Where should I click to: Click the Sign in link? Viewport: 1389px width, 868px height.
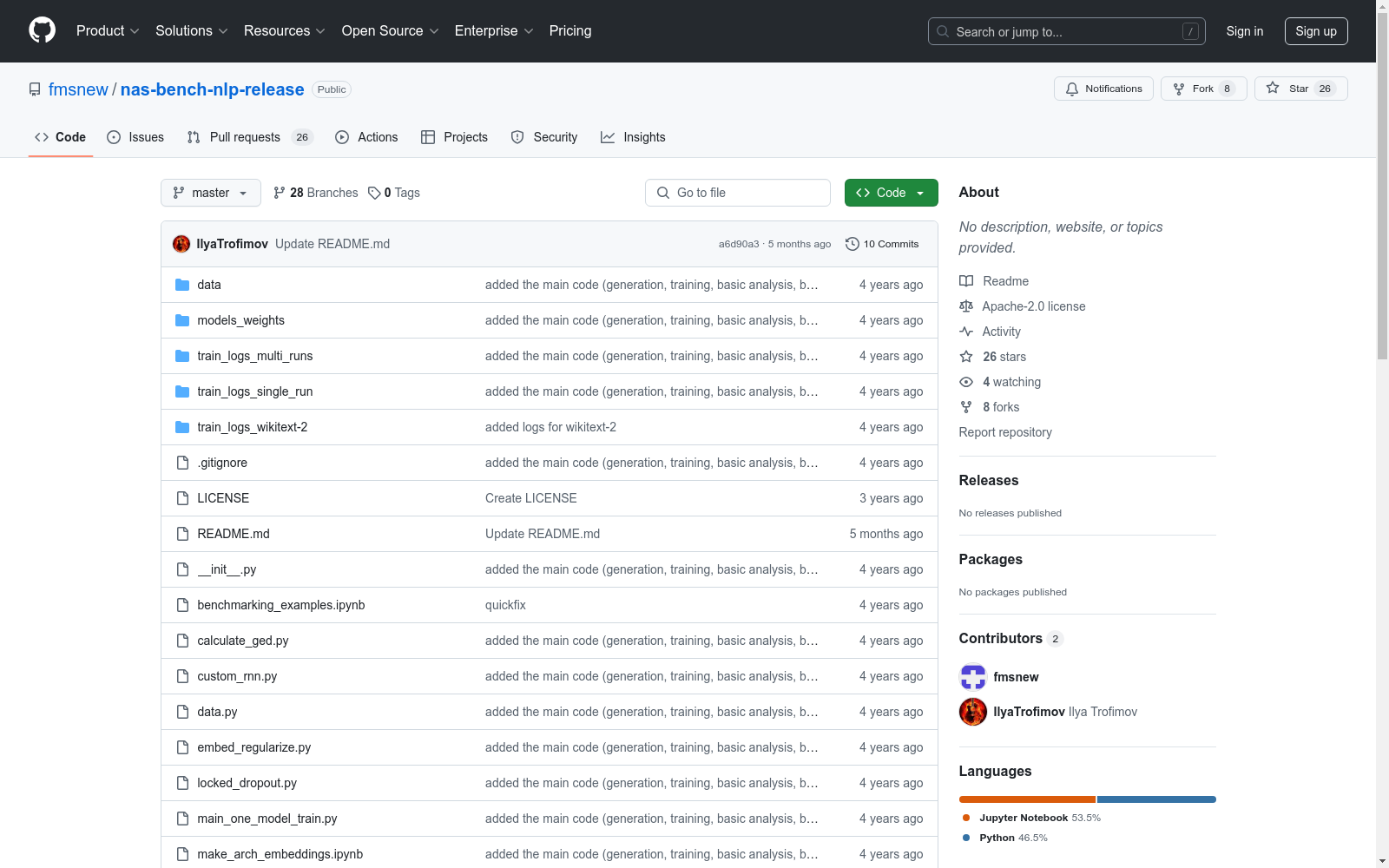coord(1245,31)
